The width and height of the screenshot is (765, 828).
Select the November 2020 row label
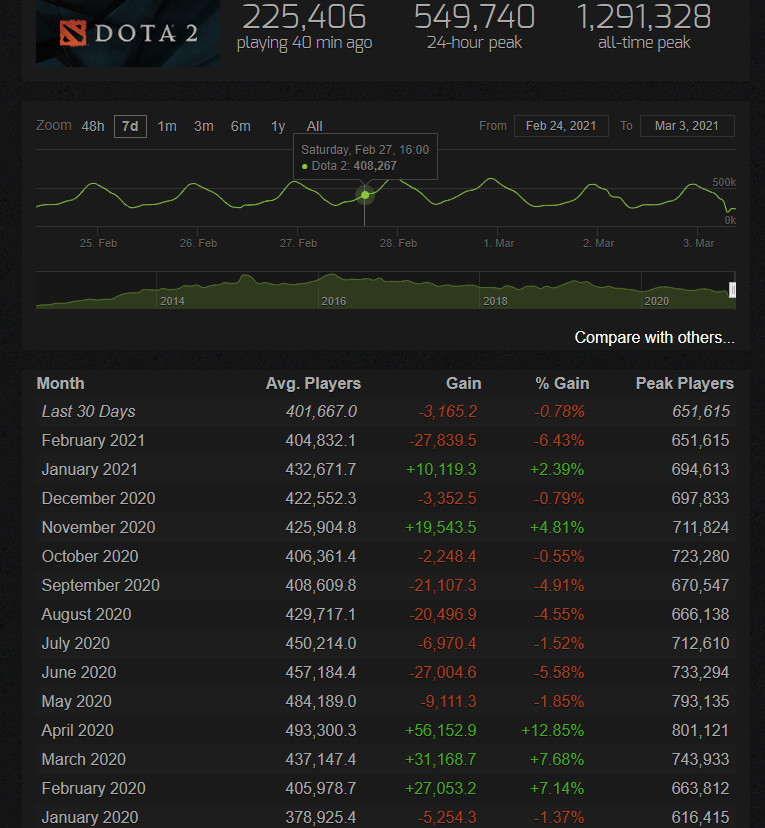click(99, 528)
